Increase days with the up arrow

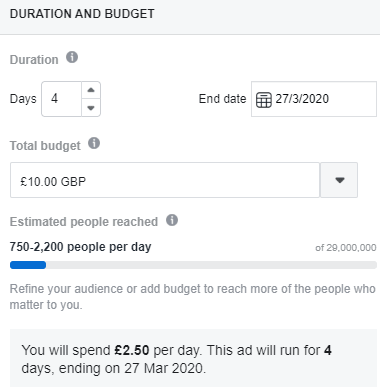click(91, 90)
